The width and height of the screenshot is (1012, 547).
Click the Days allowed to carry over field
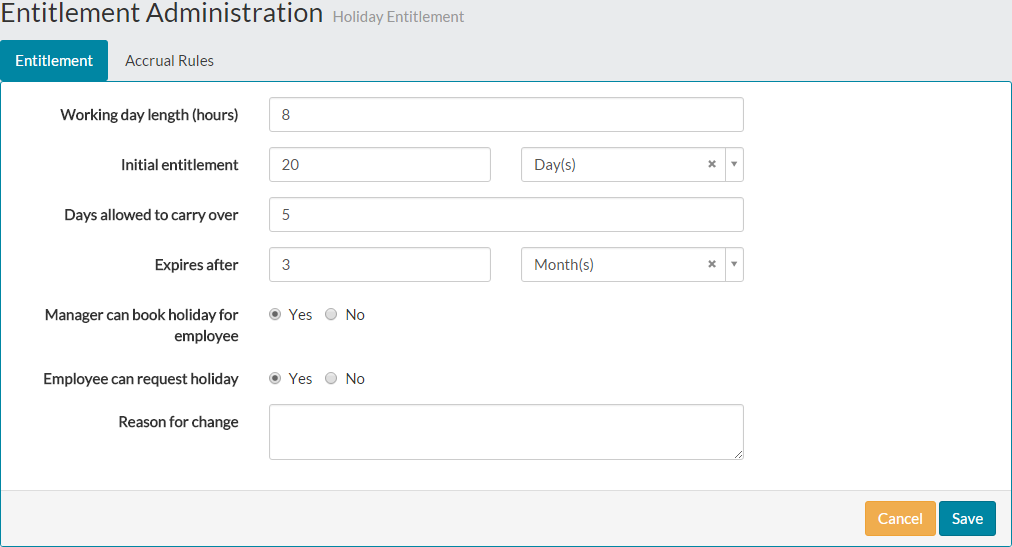[x=506, y=215]
